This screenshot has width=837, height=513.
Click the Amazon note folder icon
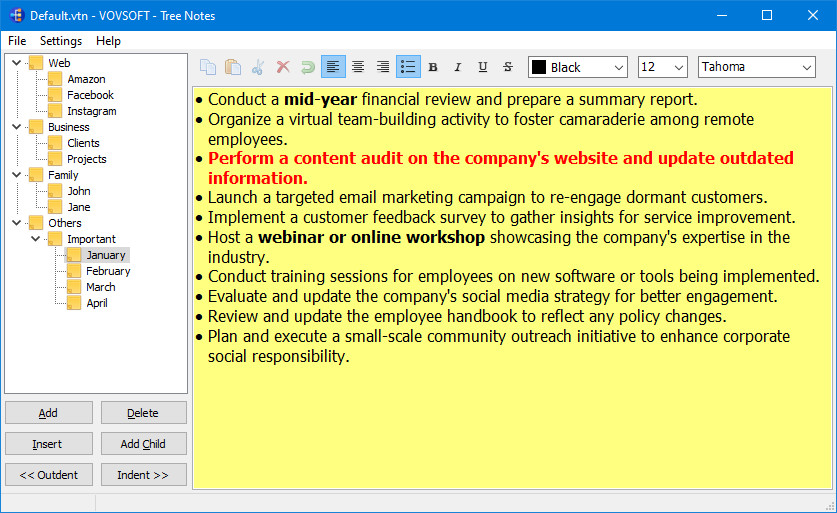pyautogui.click(x=55, y=79)
